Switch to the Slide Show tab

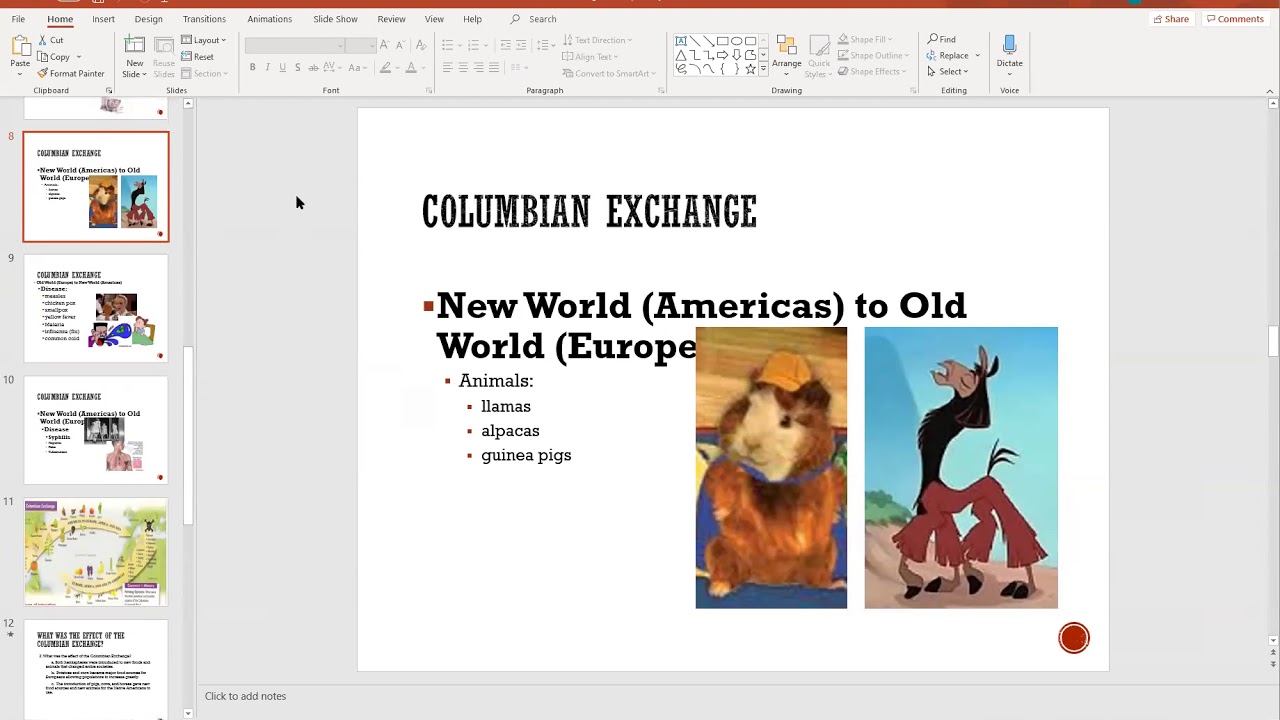(x=335, y=19)
